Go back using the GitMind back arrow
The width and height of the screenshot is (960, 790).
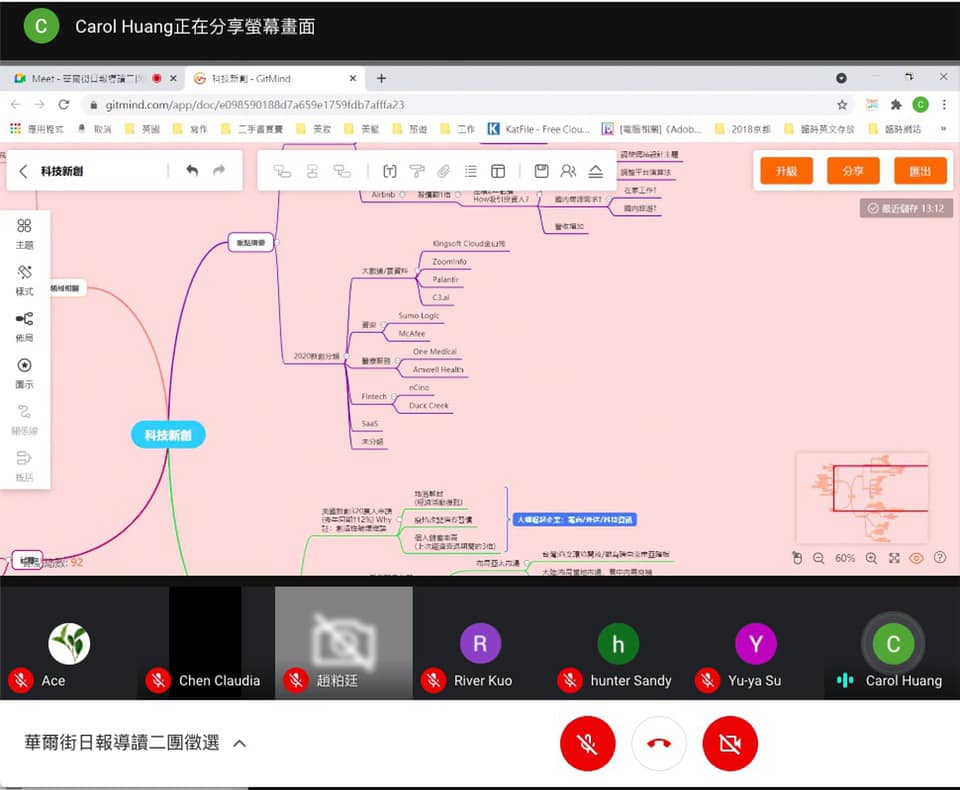pos(23,171)
